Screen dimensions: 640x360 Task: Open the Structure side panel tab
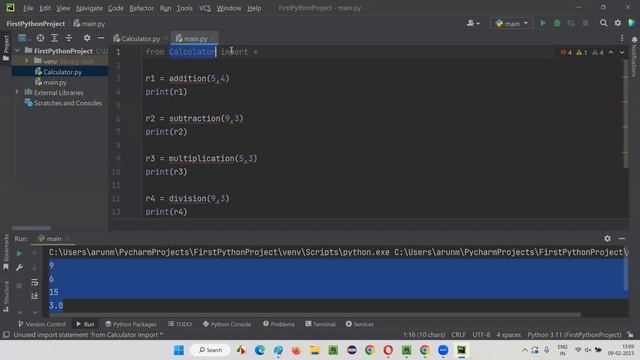6,296
